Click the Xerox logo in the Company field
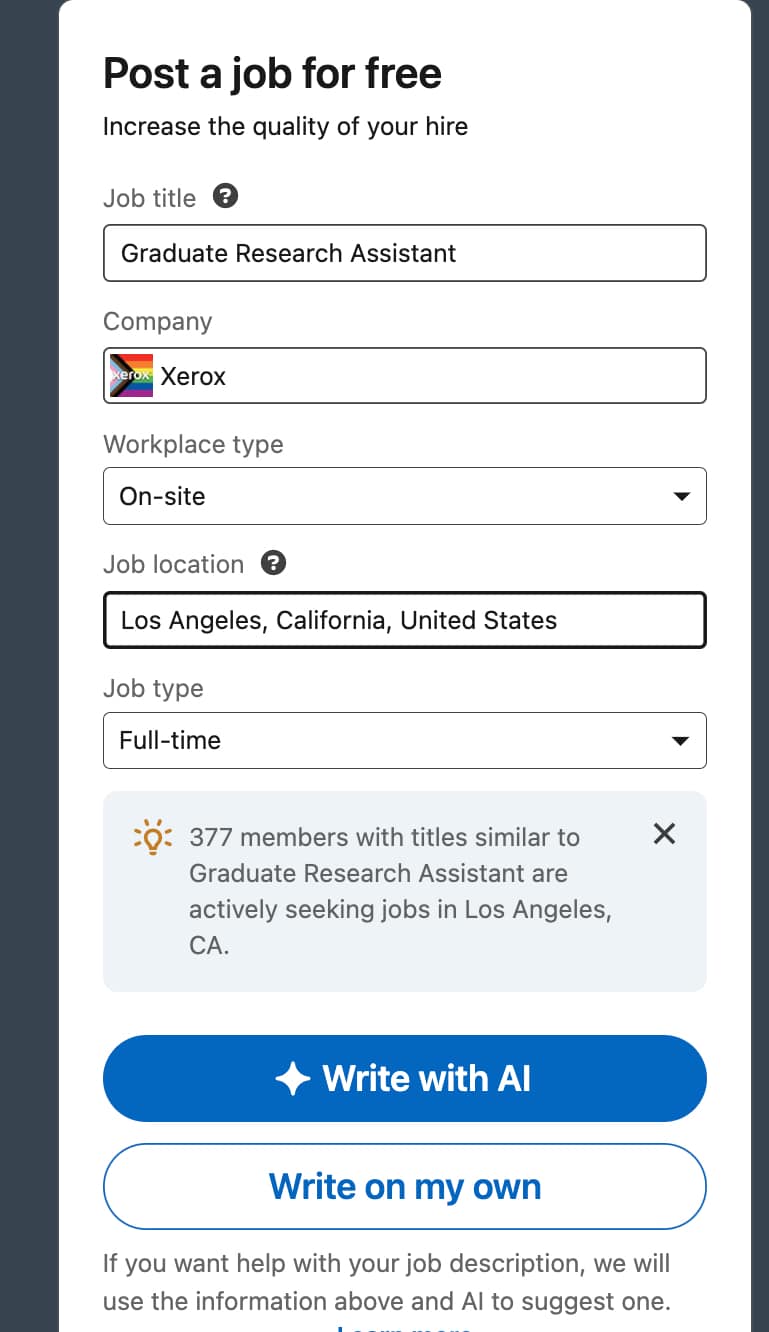The image size is (769, 1332). 131,375
